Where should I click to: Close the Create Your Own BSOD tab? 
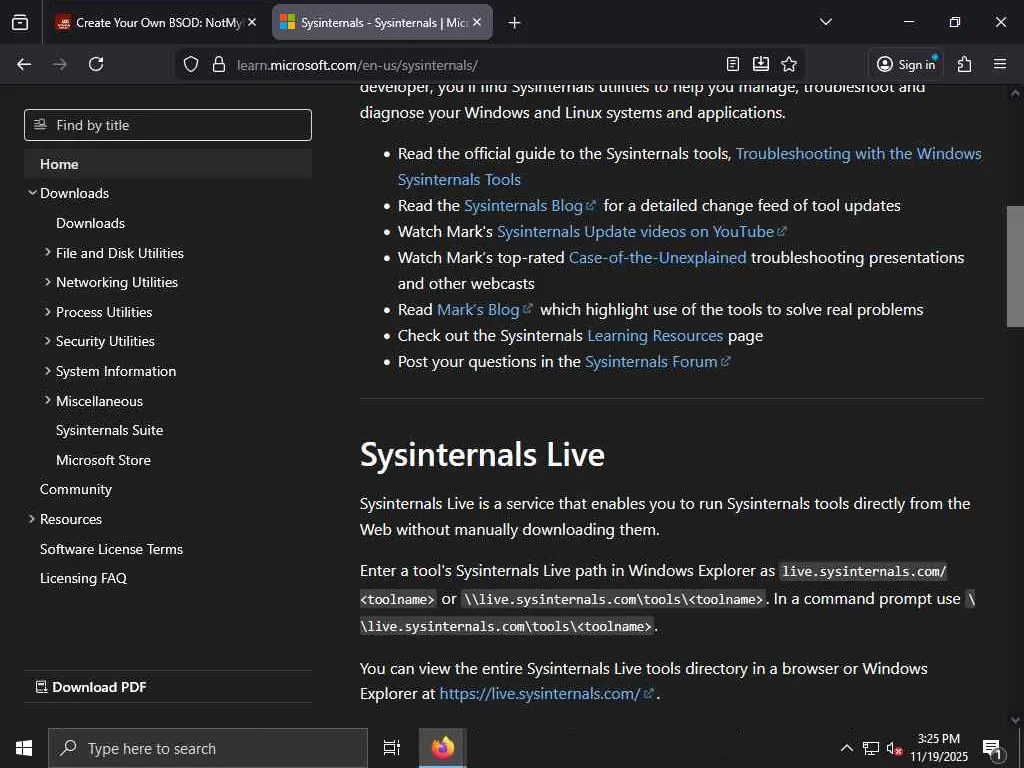tap(252, 22)
